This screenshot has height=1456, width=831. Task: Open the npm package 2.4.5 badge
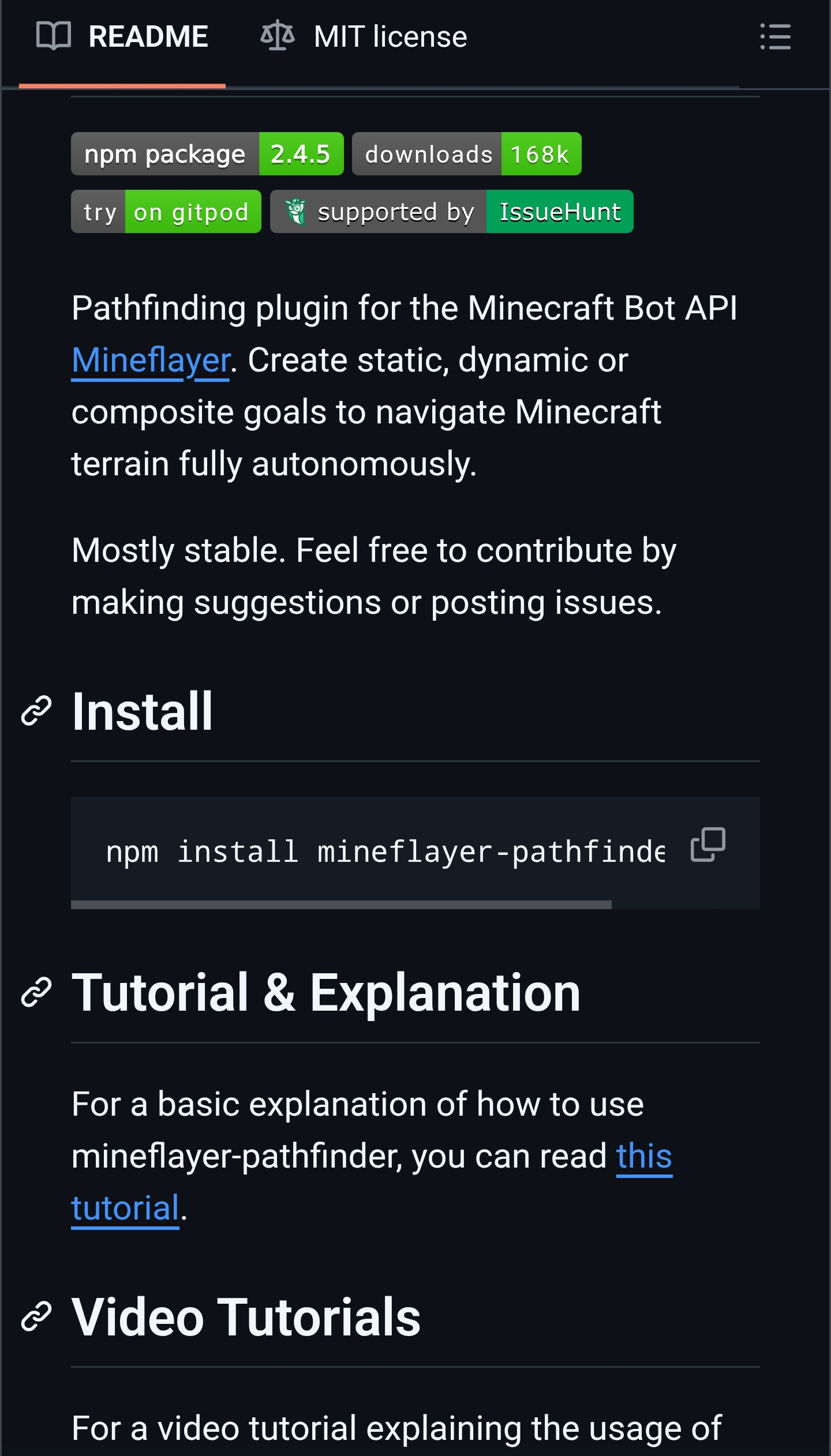(207, 154)
